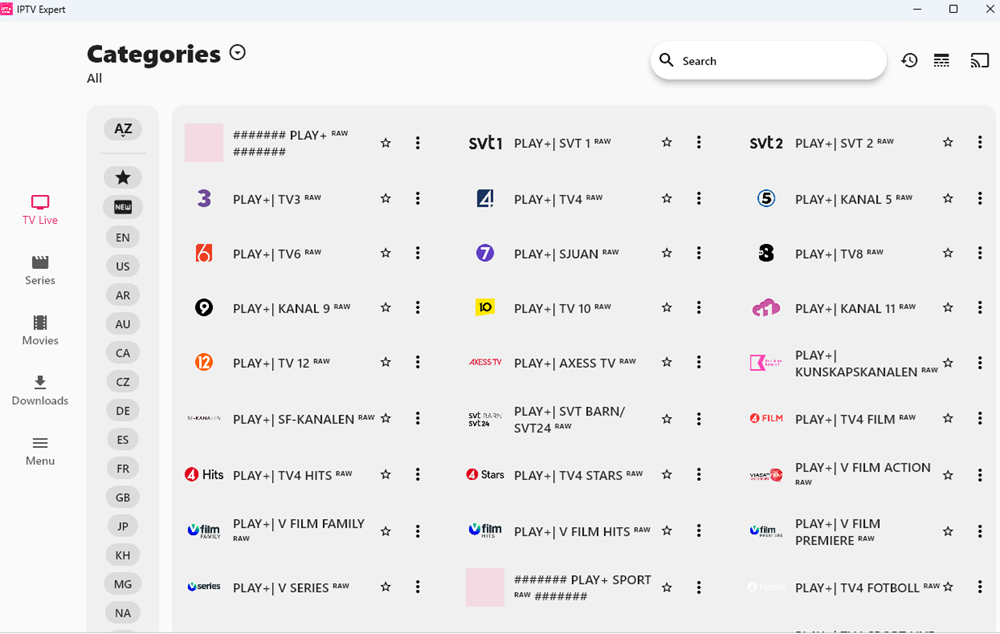Favorite PLAY+| SVT 2 channel

click(x=948, y=142)
